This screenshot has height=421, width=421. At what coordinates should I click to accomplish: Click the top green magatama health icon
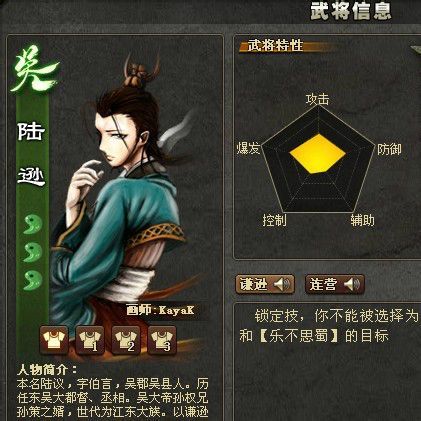click(x=32, y=224)
